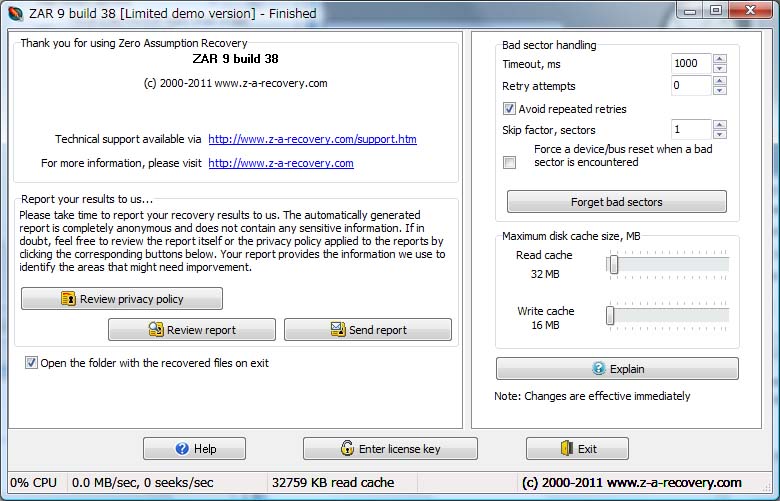This screenshot has height=501, width=780.
Task: Open Help
Action: pyautogui.click(x=195, y=449)
